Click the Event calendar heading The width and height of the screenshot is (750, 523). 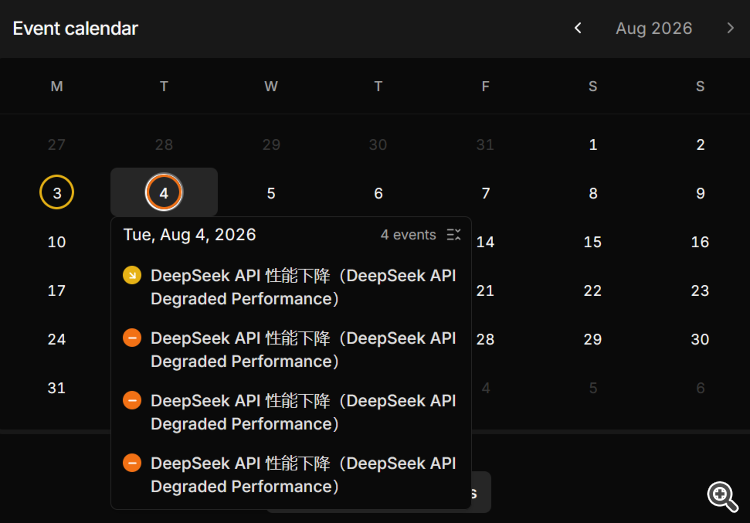click(x=75, y=28)
